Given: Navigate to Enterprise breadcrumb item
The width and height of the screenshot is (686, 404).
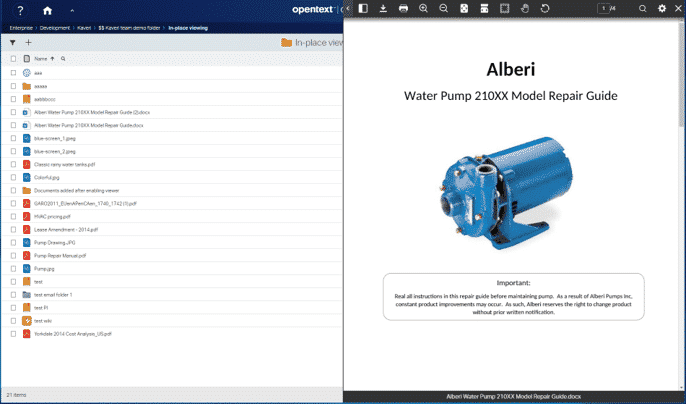Looking at the screenshot, I should pos(20,28).
